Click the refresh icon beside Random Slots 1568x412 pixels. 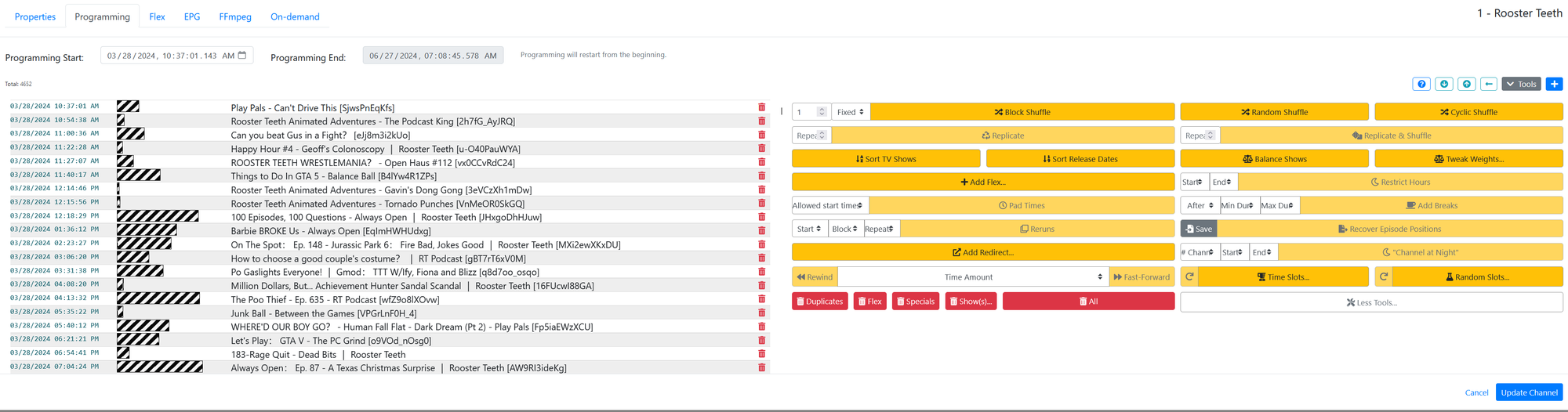pyautogui.click(x=1384, y=276)
